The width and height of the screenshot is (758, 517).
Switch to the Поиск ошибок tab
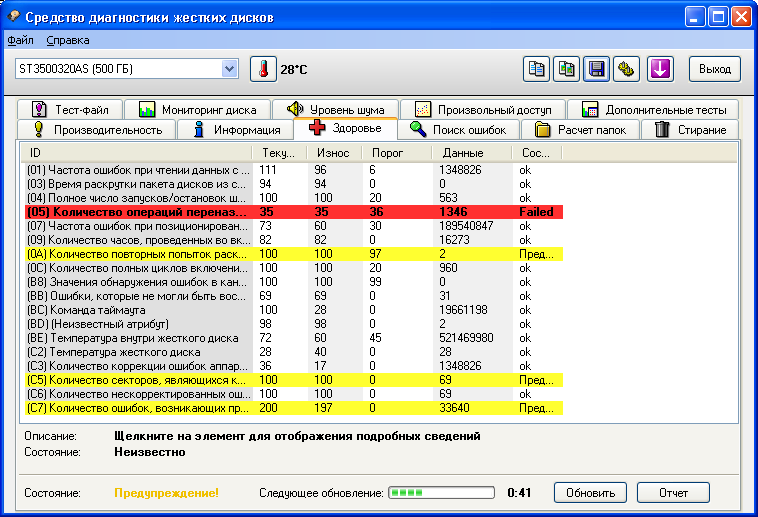click(459, 129)
